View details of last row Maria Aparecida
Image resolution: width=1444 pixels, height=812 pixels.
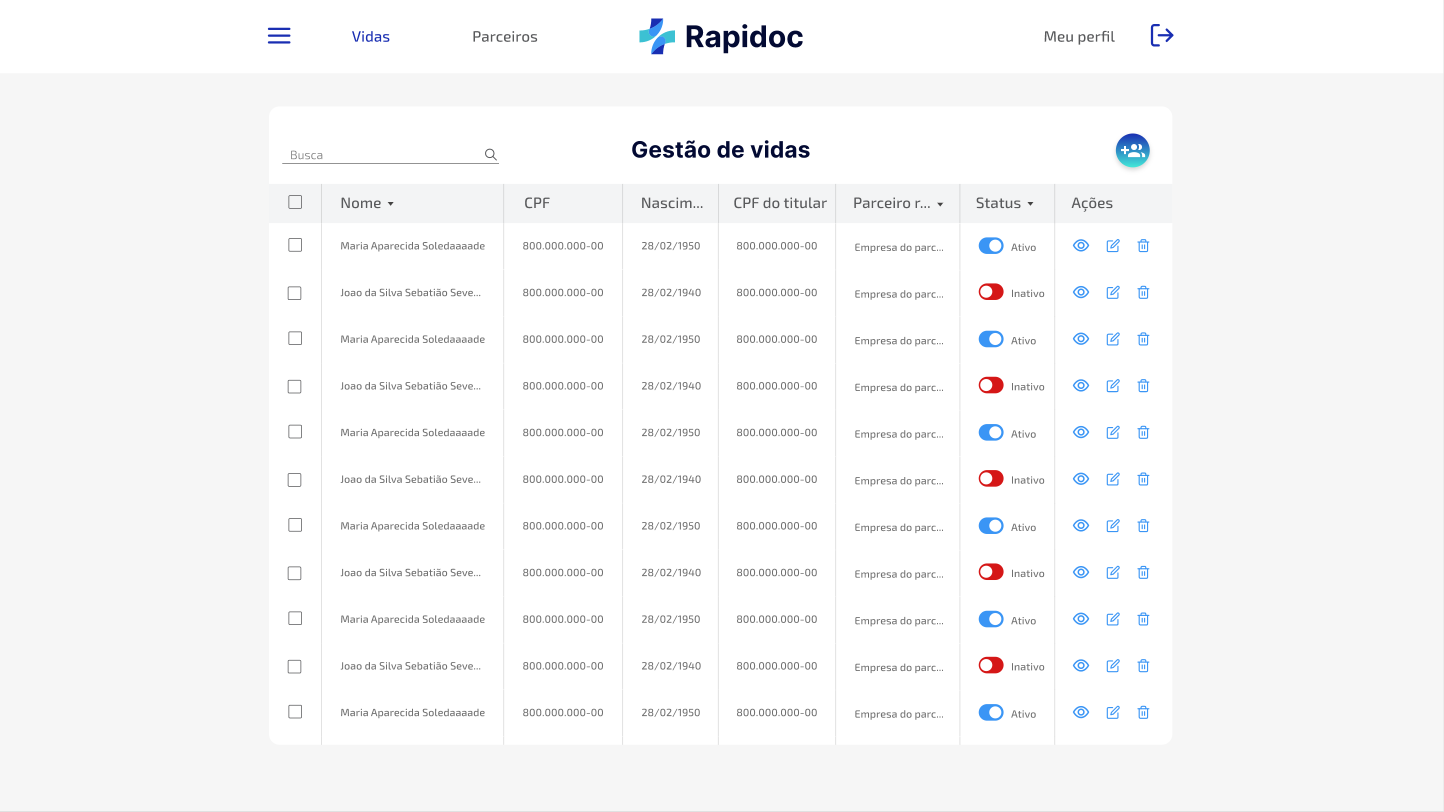tap(1081, 712)
